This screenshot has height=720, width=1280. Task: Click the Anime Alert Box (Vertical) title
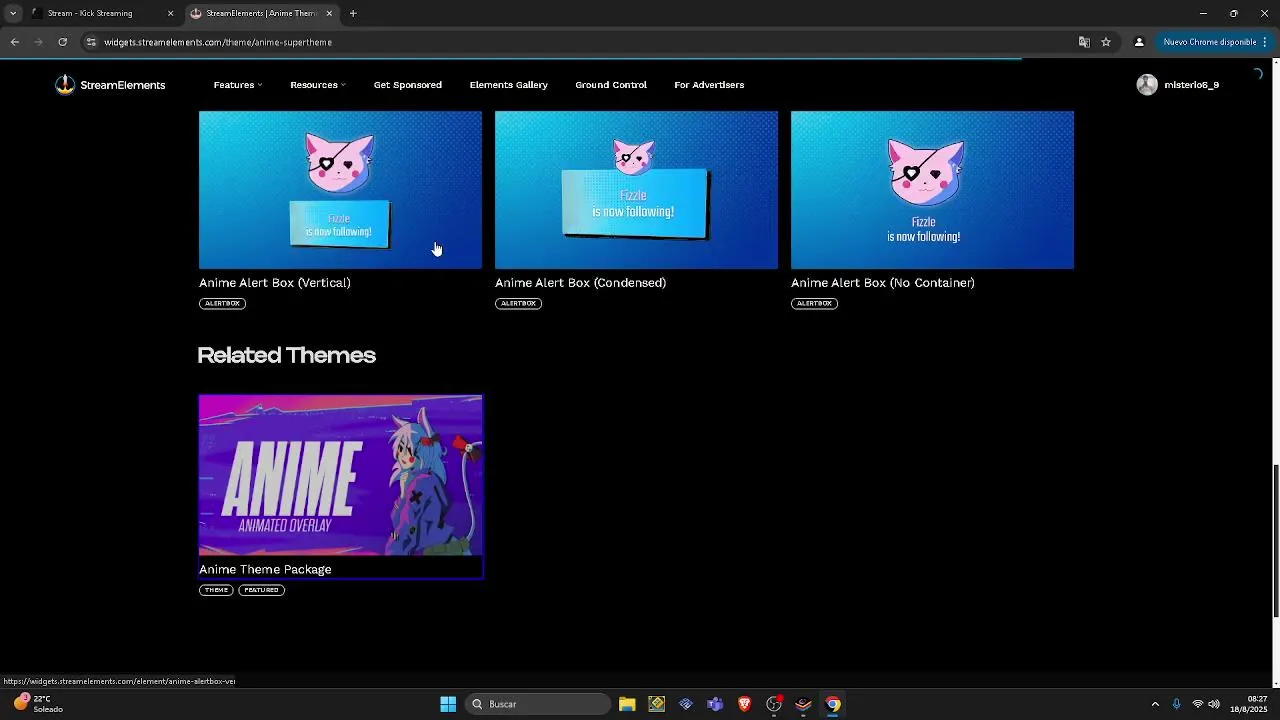(x=274, y=283)
